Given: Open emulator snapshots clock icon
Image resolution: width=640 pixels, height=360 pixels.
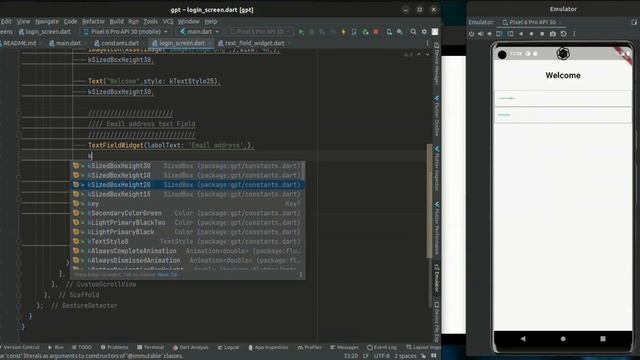Looking at the screenshot, I should [x=564, y=34].
